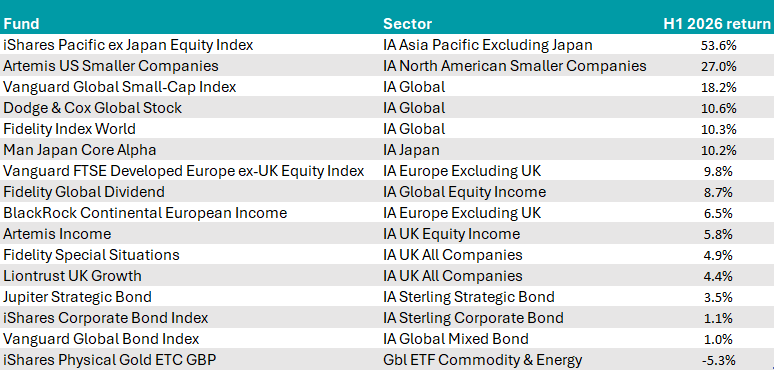Viewport: 774px width, 370px height.
Task: Click the -5.3% gold return value
Action: click(718, 360)
